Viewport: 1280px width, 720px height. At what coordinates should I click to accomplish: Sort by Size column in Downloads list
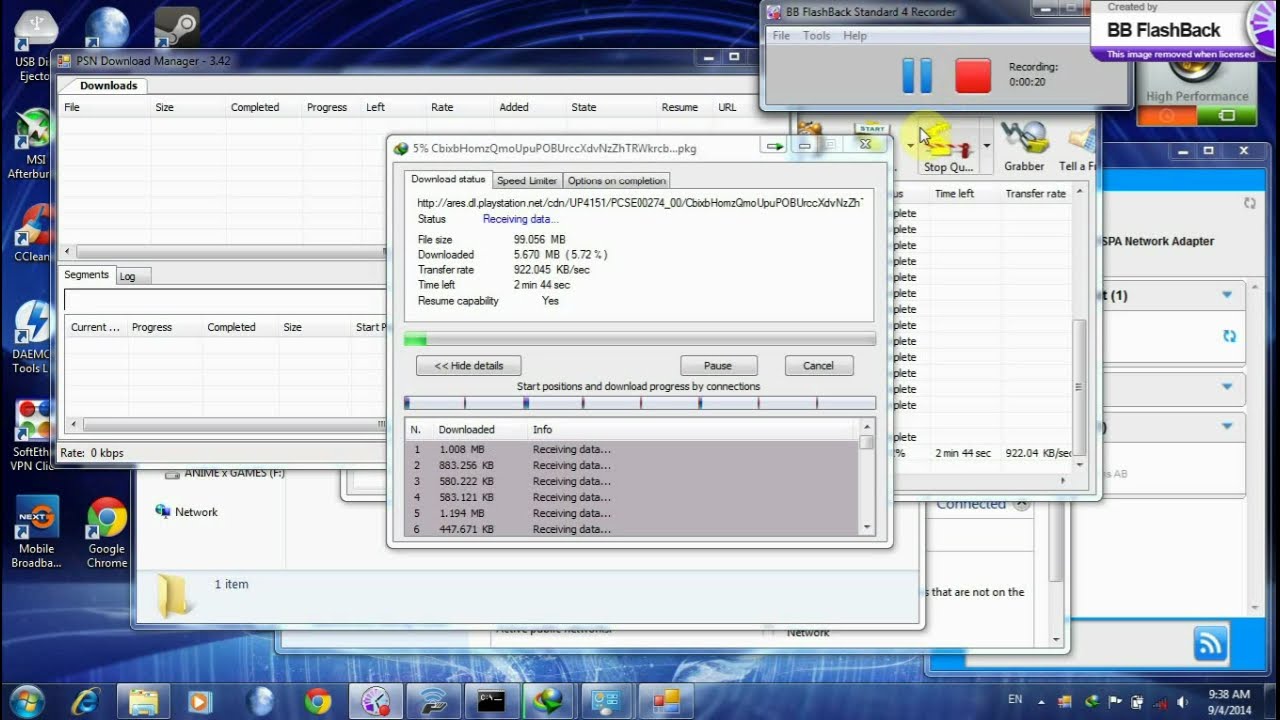click(x=187, y=107)
